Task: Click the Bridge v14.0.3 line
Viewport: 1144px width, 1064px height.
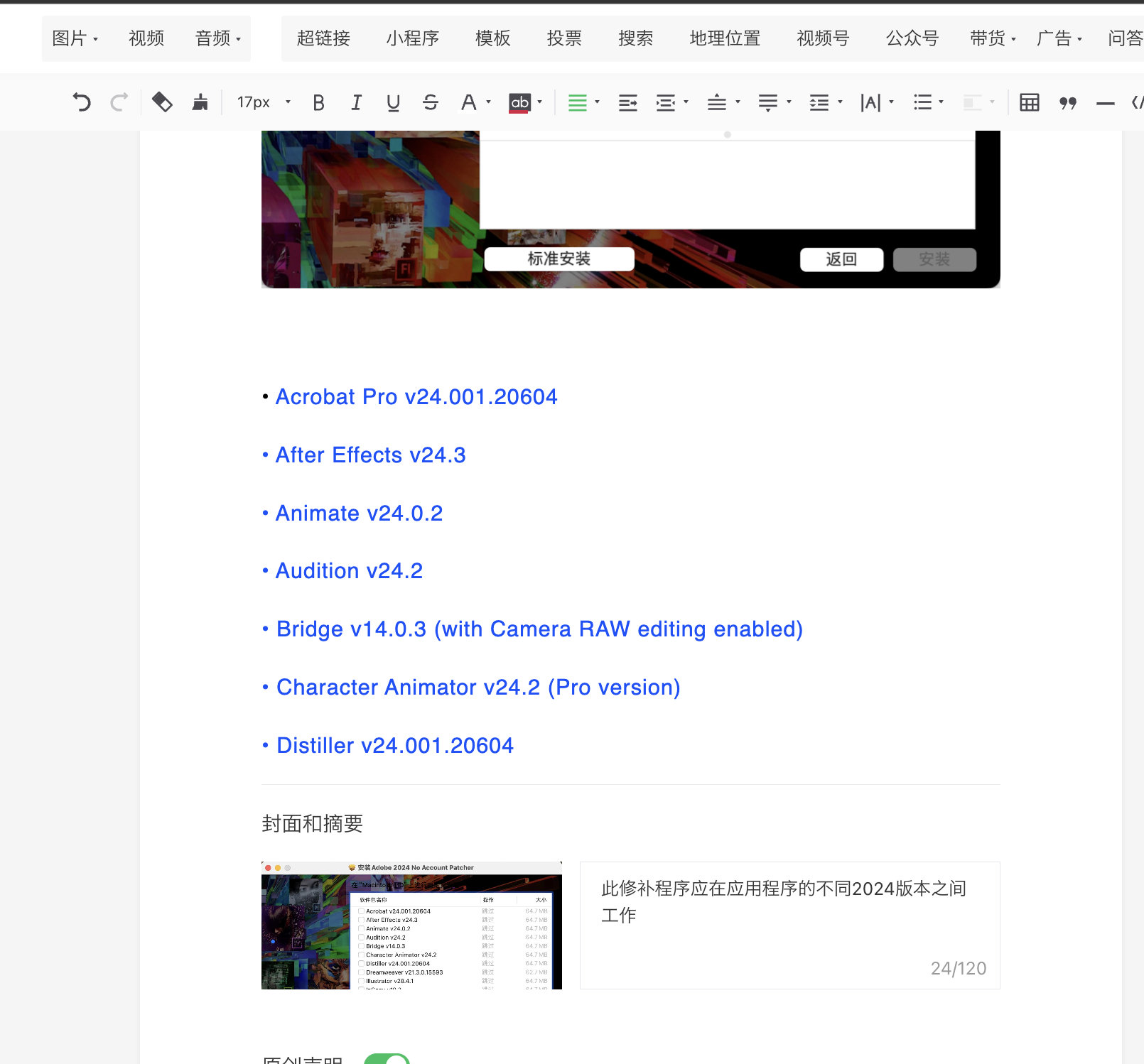Action: (x=539, y=629)
